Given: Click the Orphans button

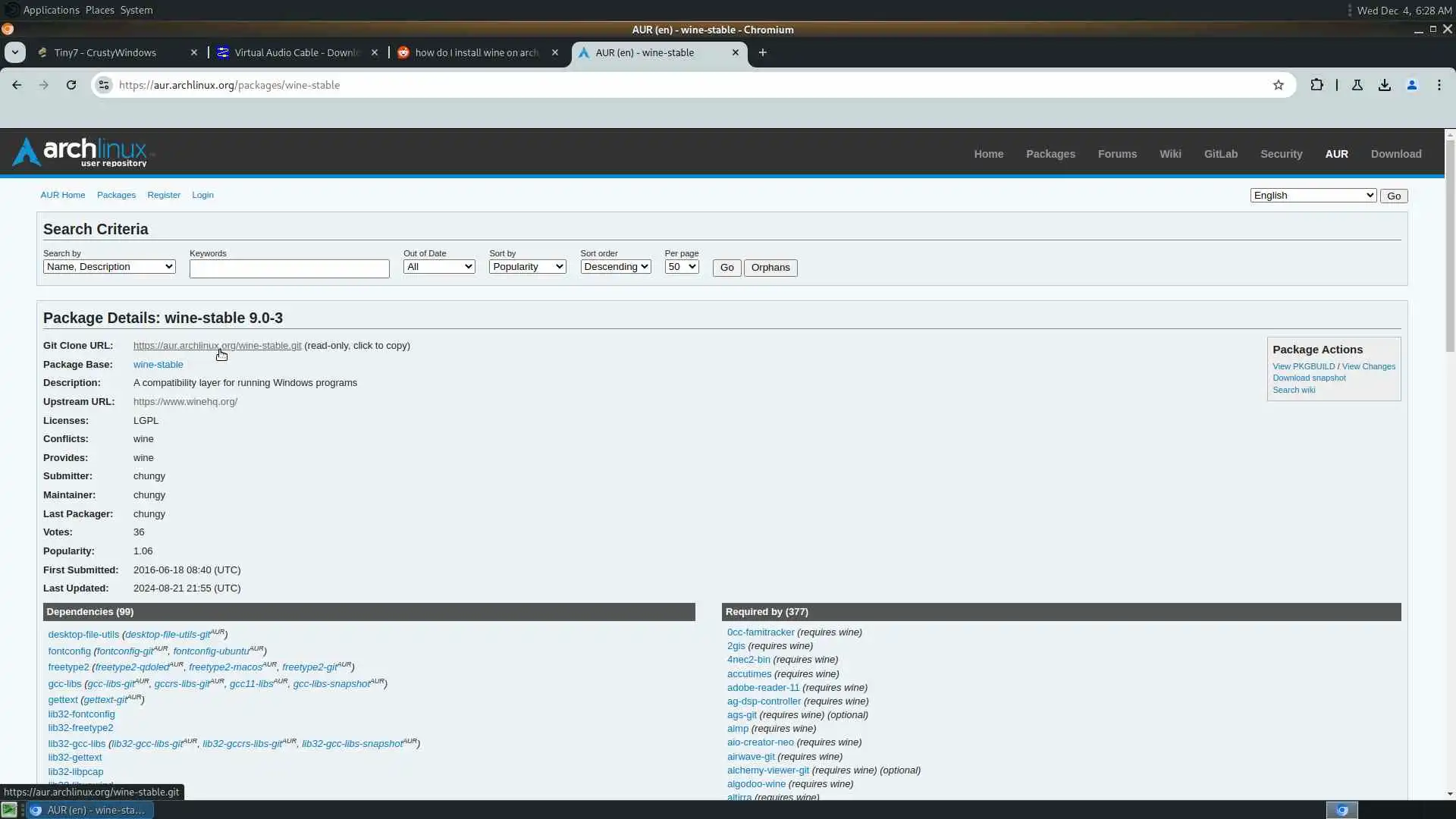Looking at the screenshot, I should [770, 268].
